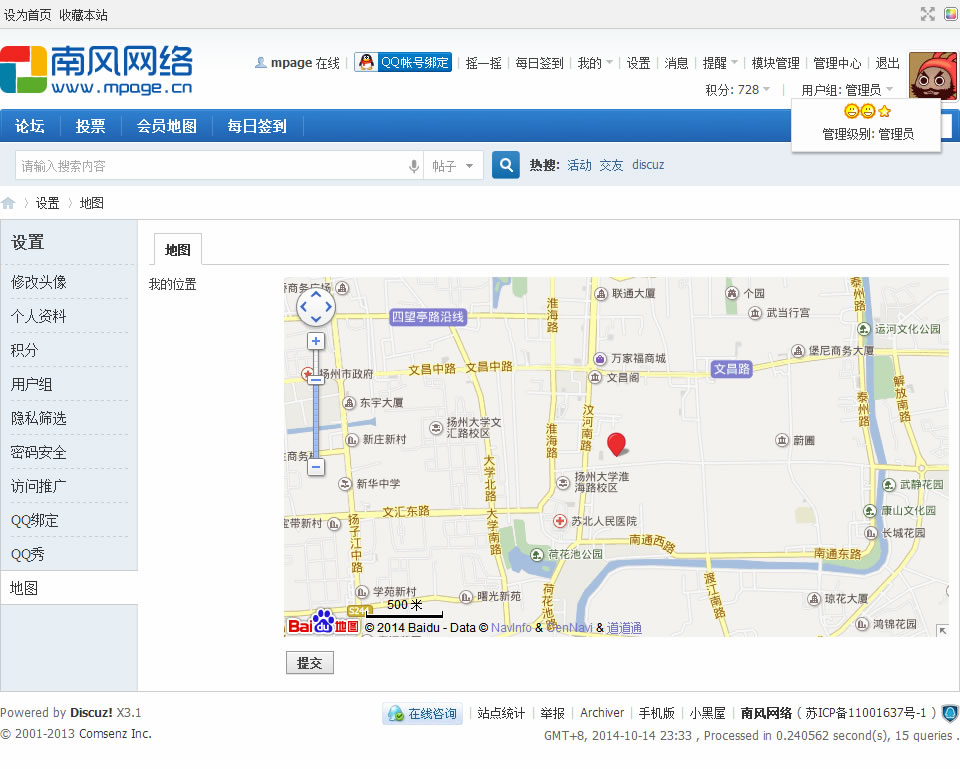Toggle the widescreen layout icon at top right
This screenshot has height=769, width=960.
point(927,14)
